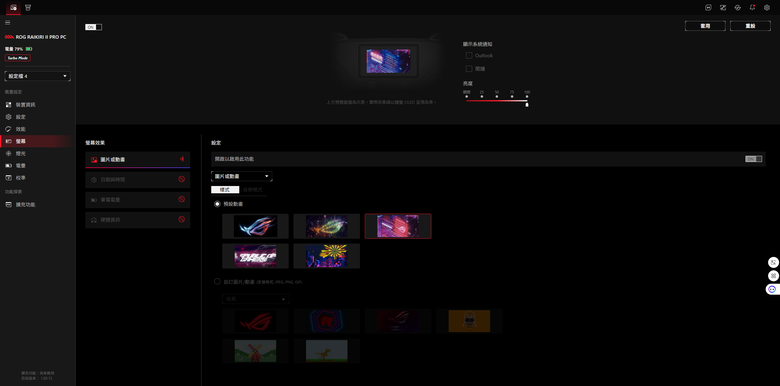Viewport: 780px width, 386px height.
Task: Click the 重設 reset button at top right
Action: pos(751,26)
